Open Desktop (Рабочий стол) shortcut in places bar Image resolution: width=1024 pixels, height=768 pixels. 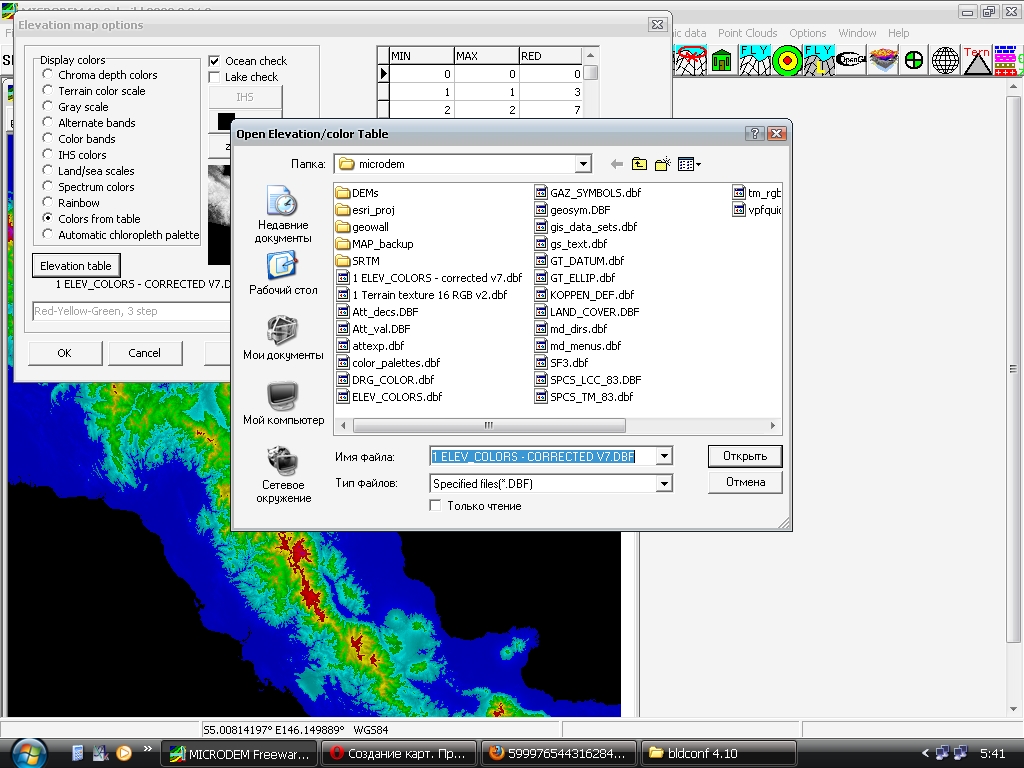click(x=283, y=272)
